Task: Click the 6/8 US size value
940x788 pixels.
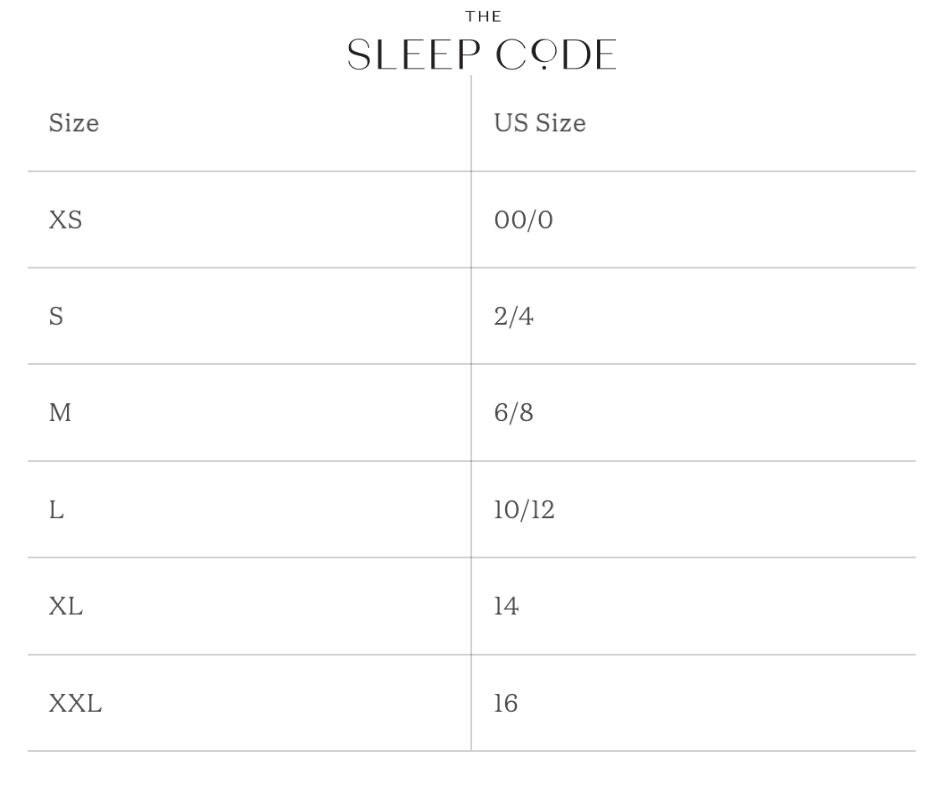Action: (x=514, y=414)
